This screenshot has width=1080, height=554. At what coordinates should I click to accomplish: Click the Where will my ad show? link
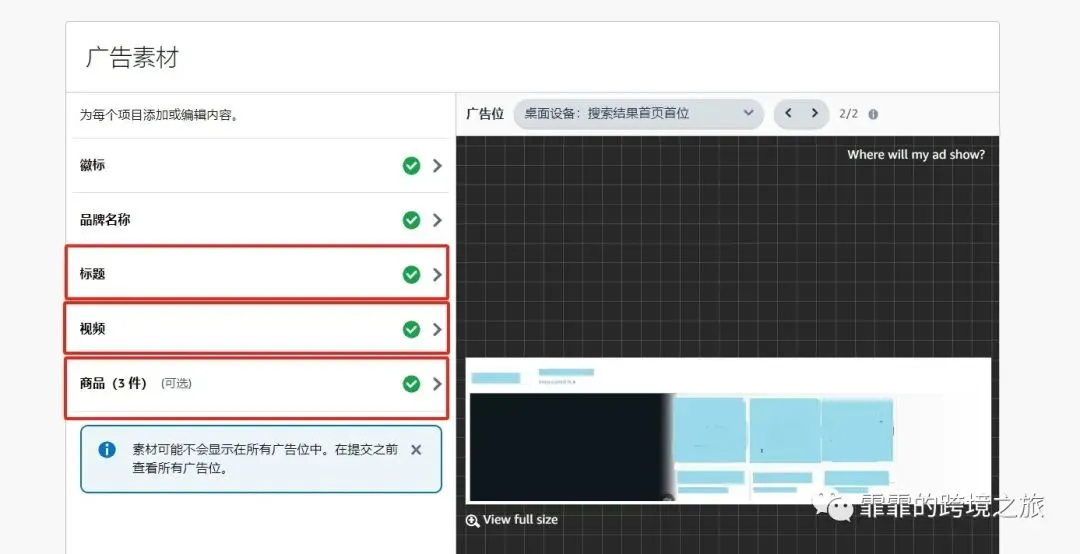[x=916, y=155]
